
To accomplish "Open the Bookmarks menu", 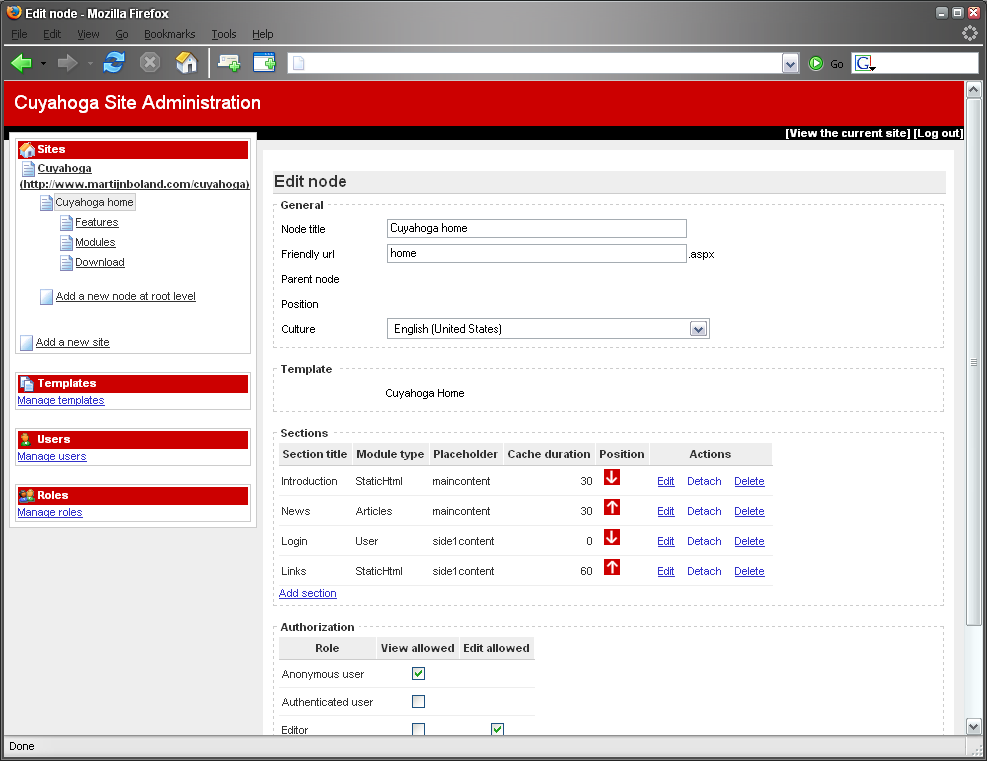I will (169, 34).
